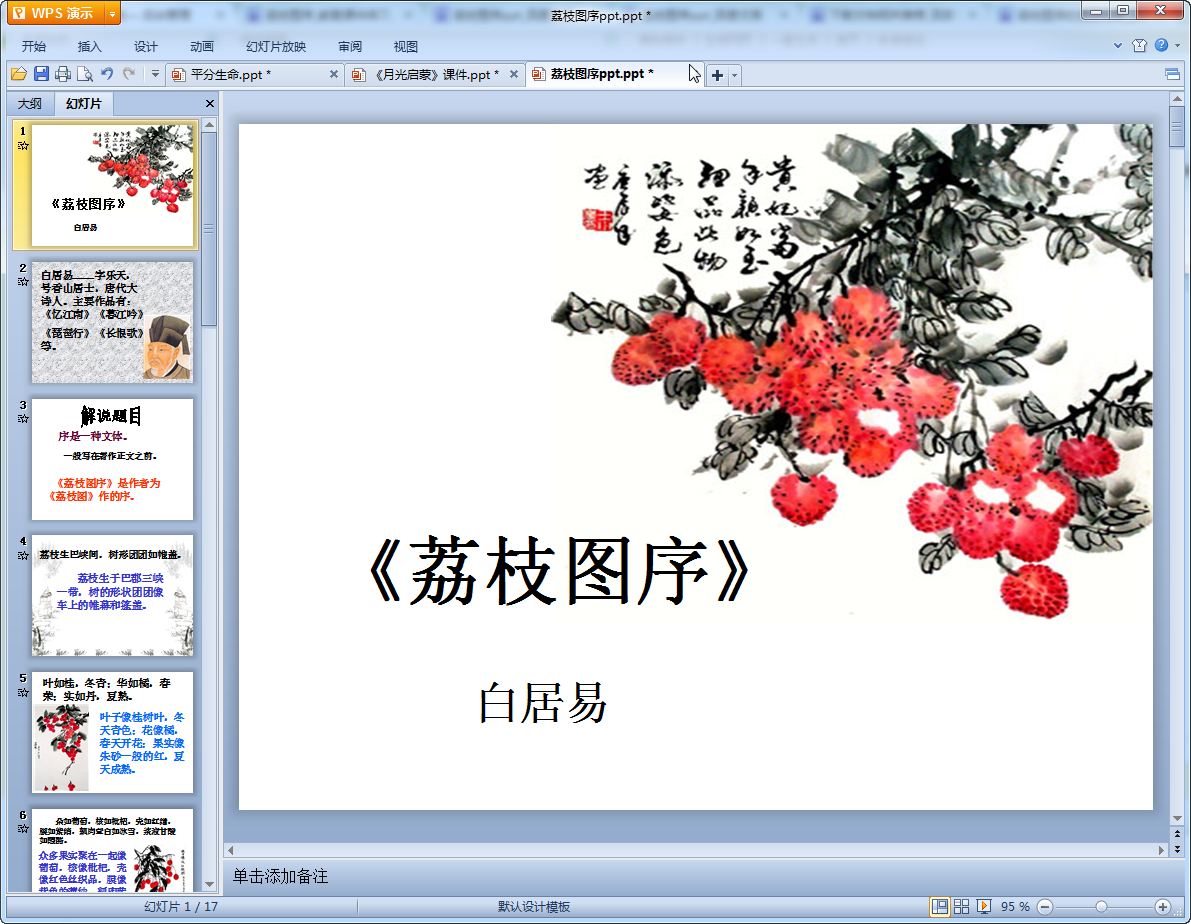
Task: Open print preview from the magnifier page icon
Action: 85,74
